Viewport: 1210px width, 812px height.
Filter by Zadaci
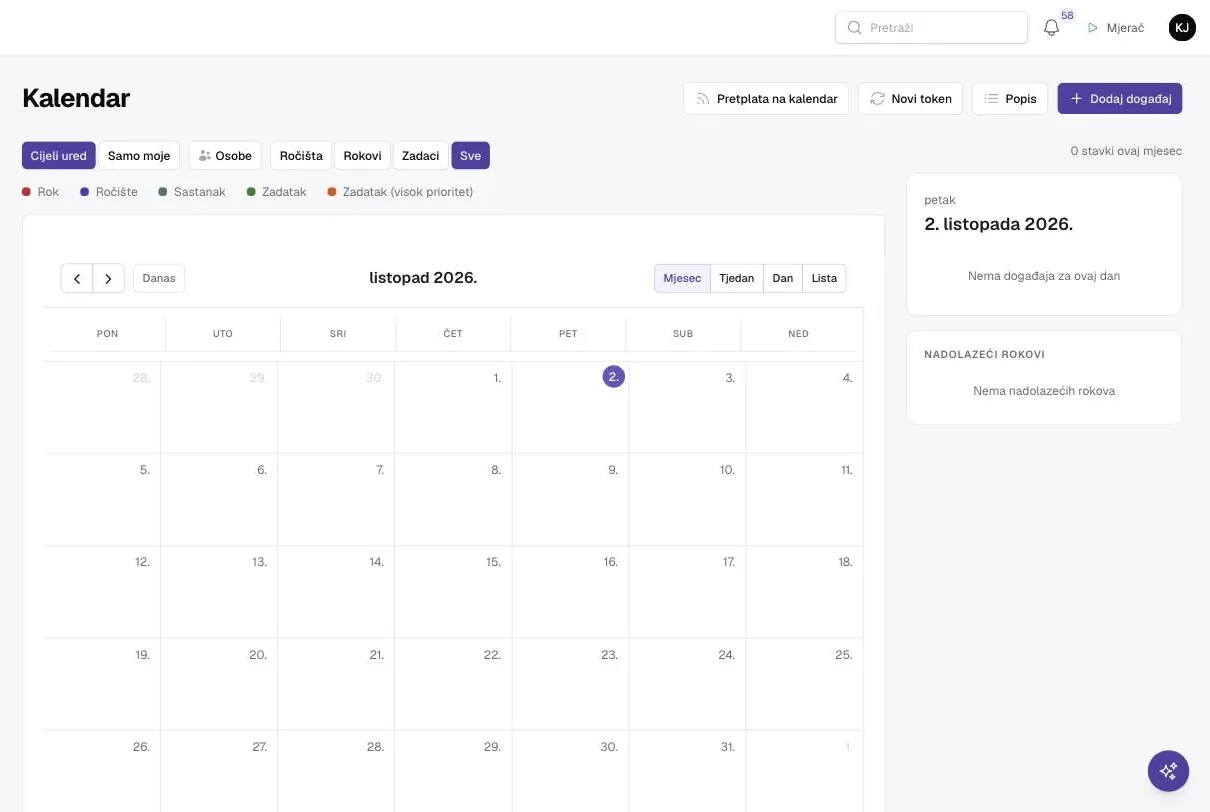421,155
